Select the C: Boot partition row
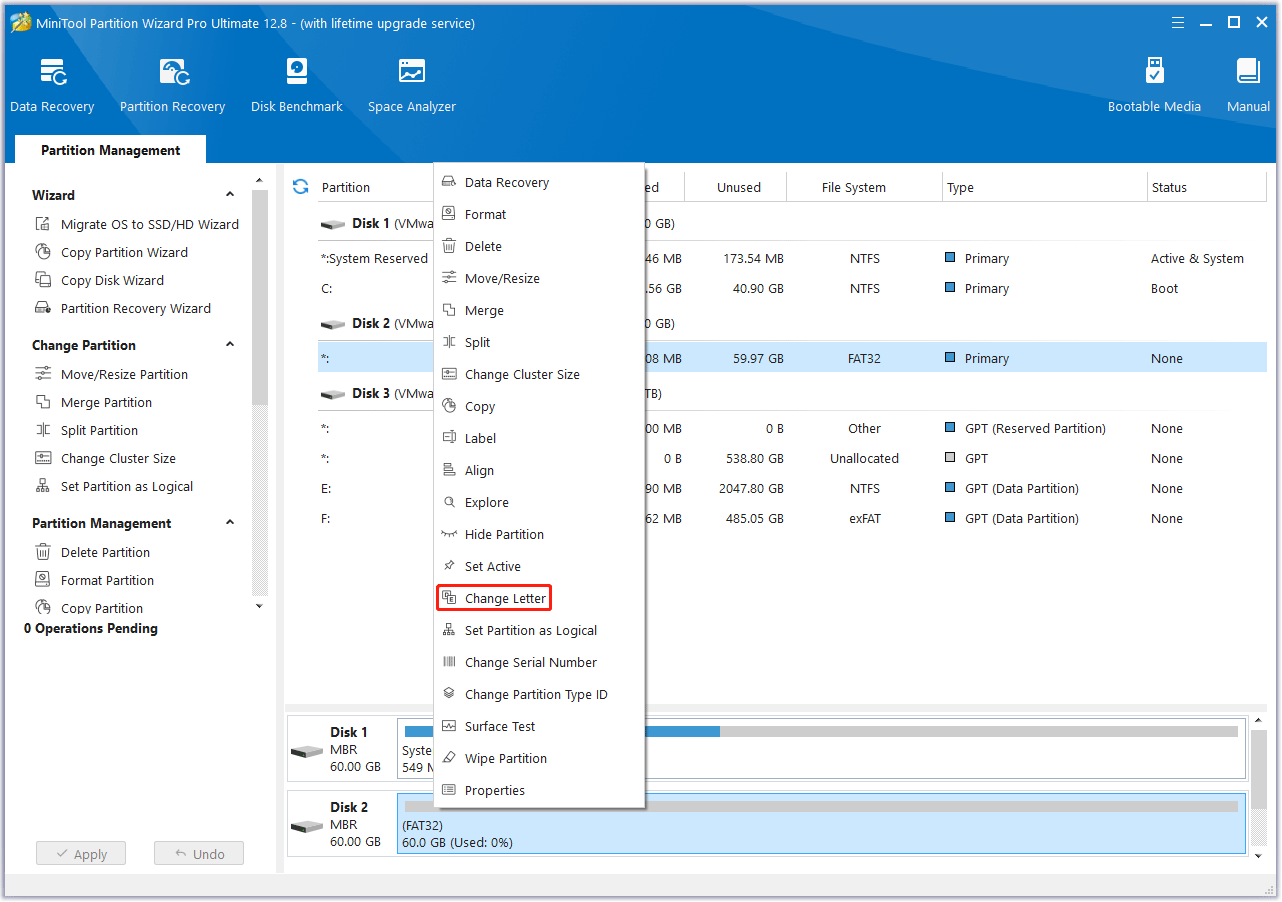This screenshot has height=902, width=1282. click(x=792, y=288)
